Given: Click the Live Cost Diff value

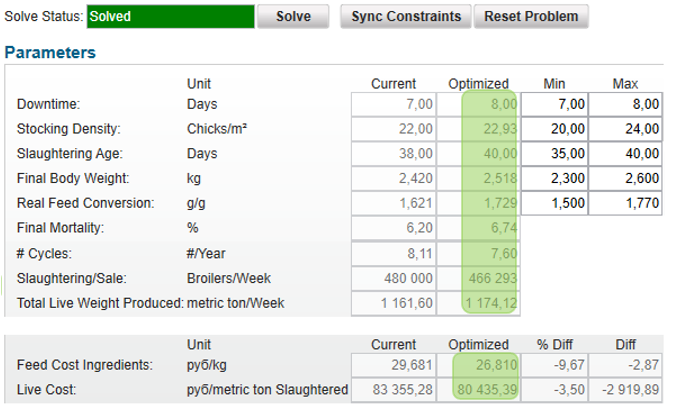Looking at the screenshot, I should click(x=625, y=390).
